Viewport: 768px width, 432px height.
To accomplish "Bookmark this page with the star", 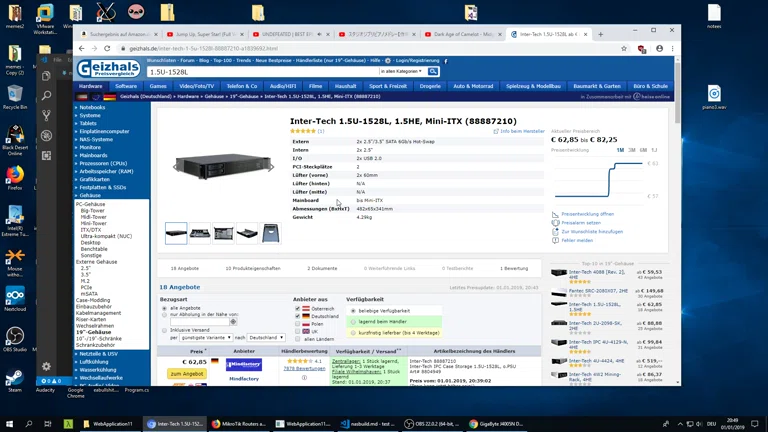I will tap(624, 48).
